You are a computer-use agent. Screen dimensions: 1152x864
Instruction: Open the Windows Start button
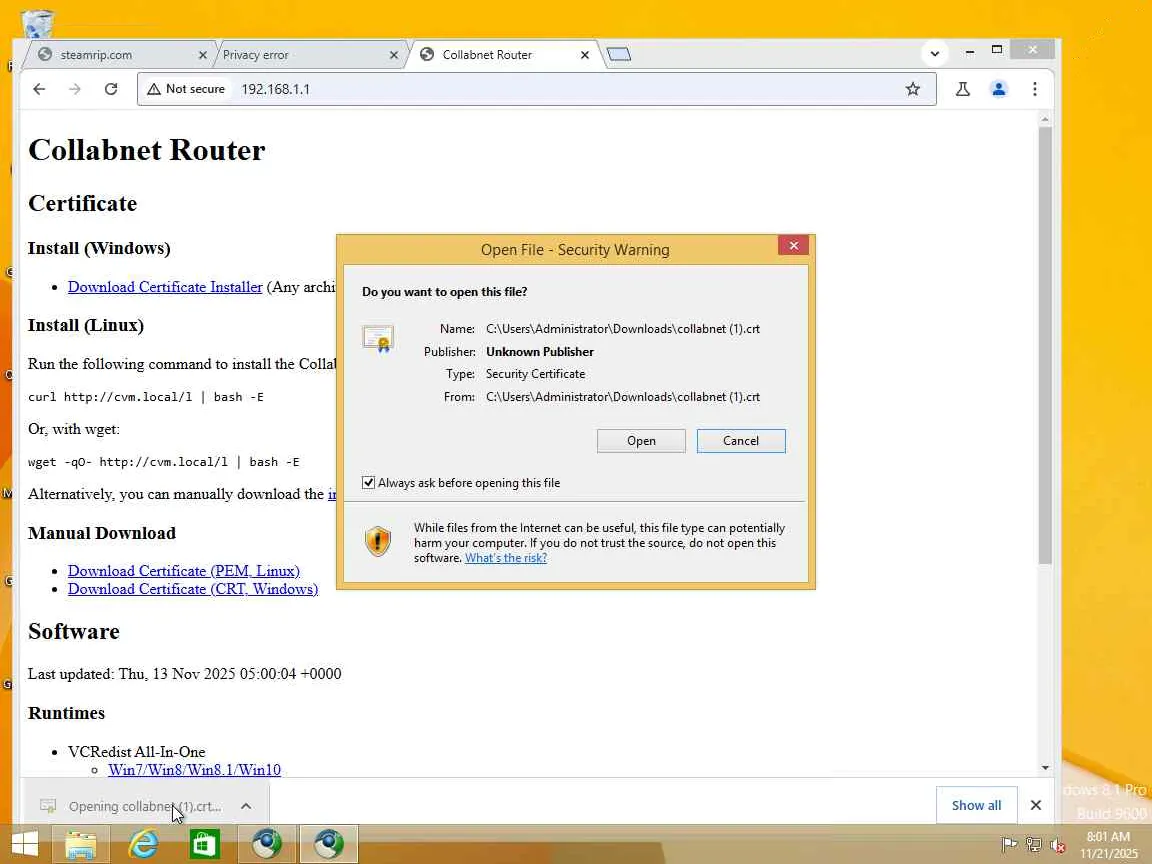tap(25, 843)
